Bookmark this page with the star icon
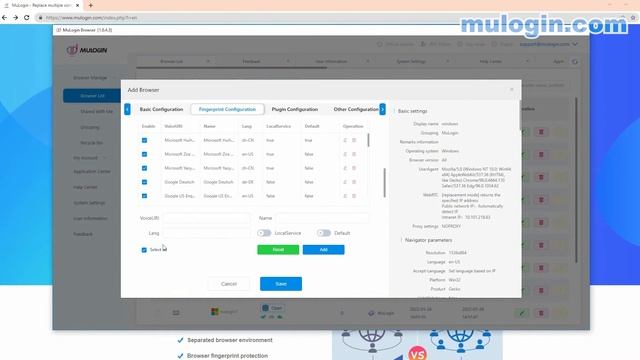The height and width of the screenshot is (360, 640). click(x=633, y=18)
